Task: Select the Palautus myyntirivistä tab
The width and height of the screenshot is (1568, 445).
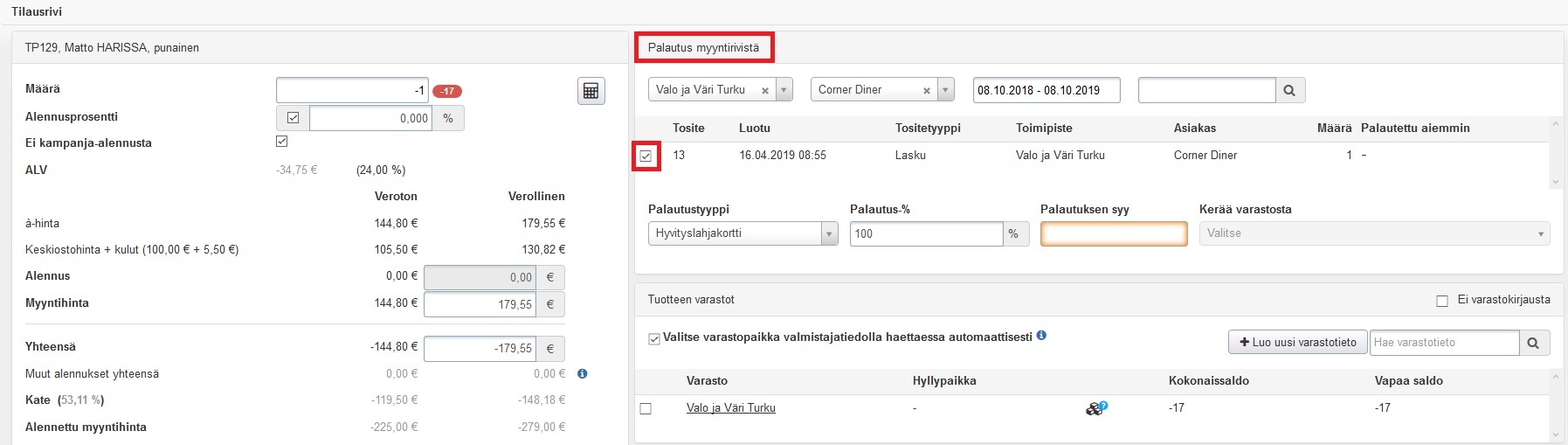Action: pyautogui.click(x=703, y=48)
